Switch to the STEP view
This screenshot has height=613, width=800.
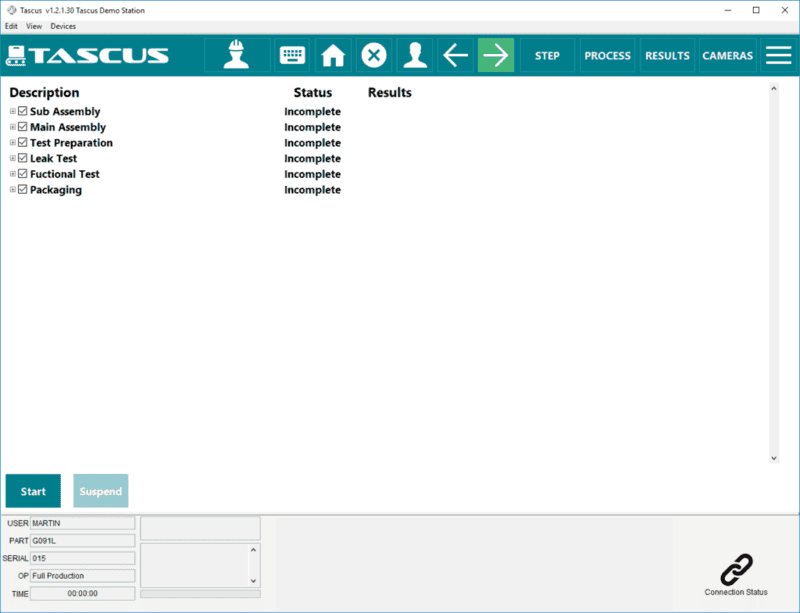[547, 55]
